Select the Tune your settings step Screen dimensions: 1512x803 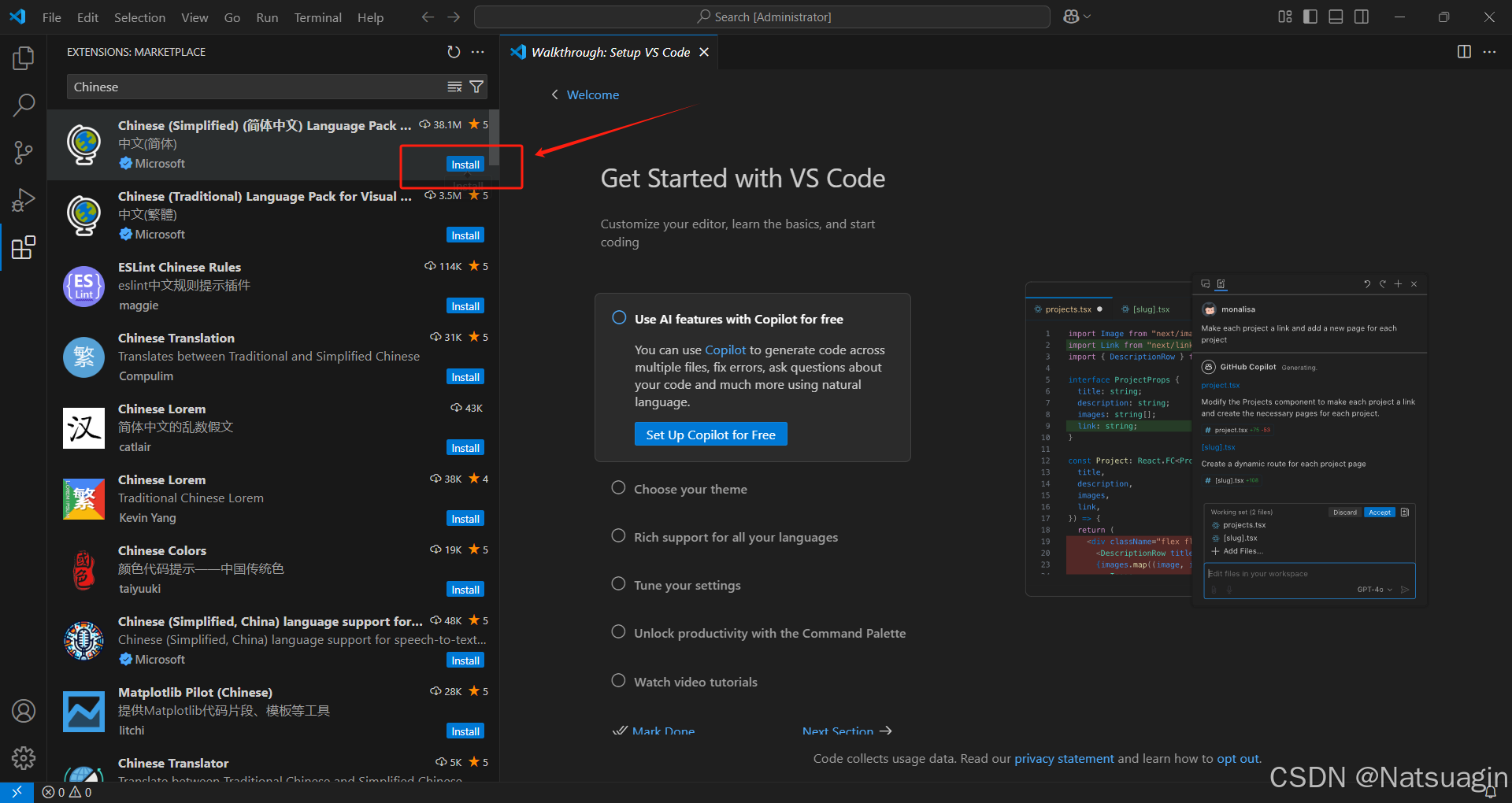687,585
